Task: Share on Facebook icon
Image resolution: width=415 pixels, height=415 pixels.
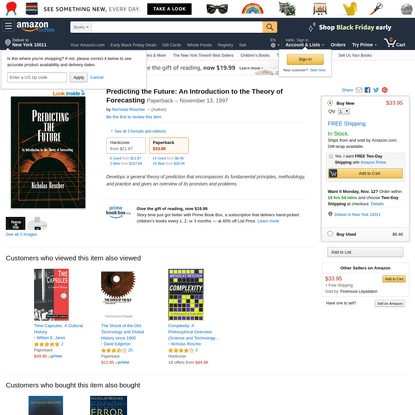Action: [367, 90]
